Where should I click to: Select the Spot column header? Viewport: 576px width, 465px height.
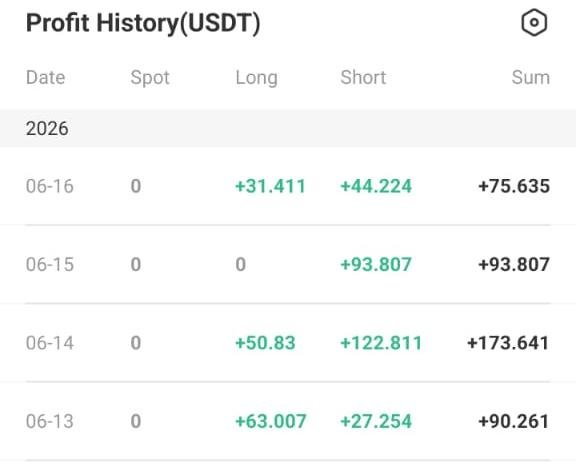click(x=150, y=78)
